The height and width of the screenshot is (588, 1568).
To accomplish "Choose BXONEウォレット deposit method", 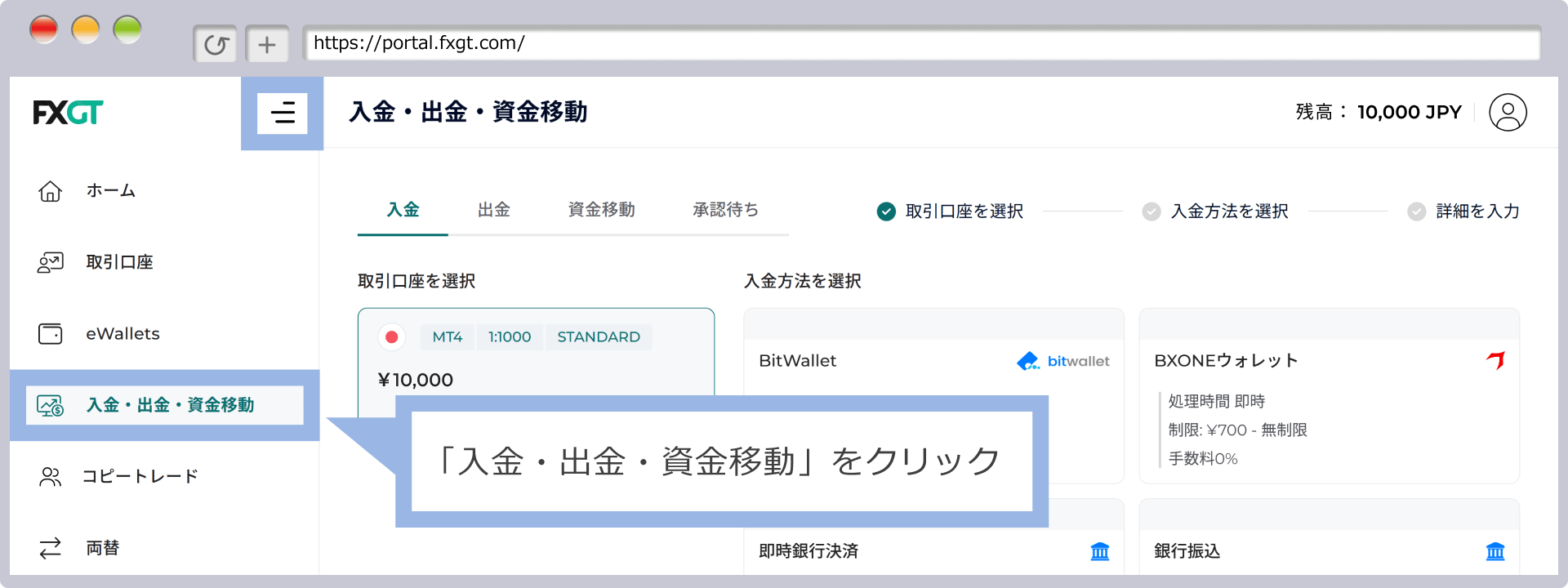I will (x=1329, y=396).
